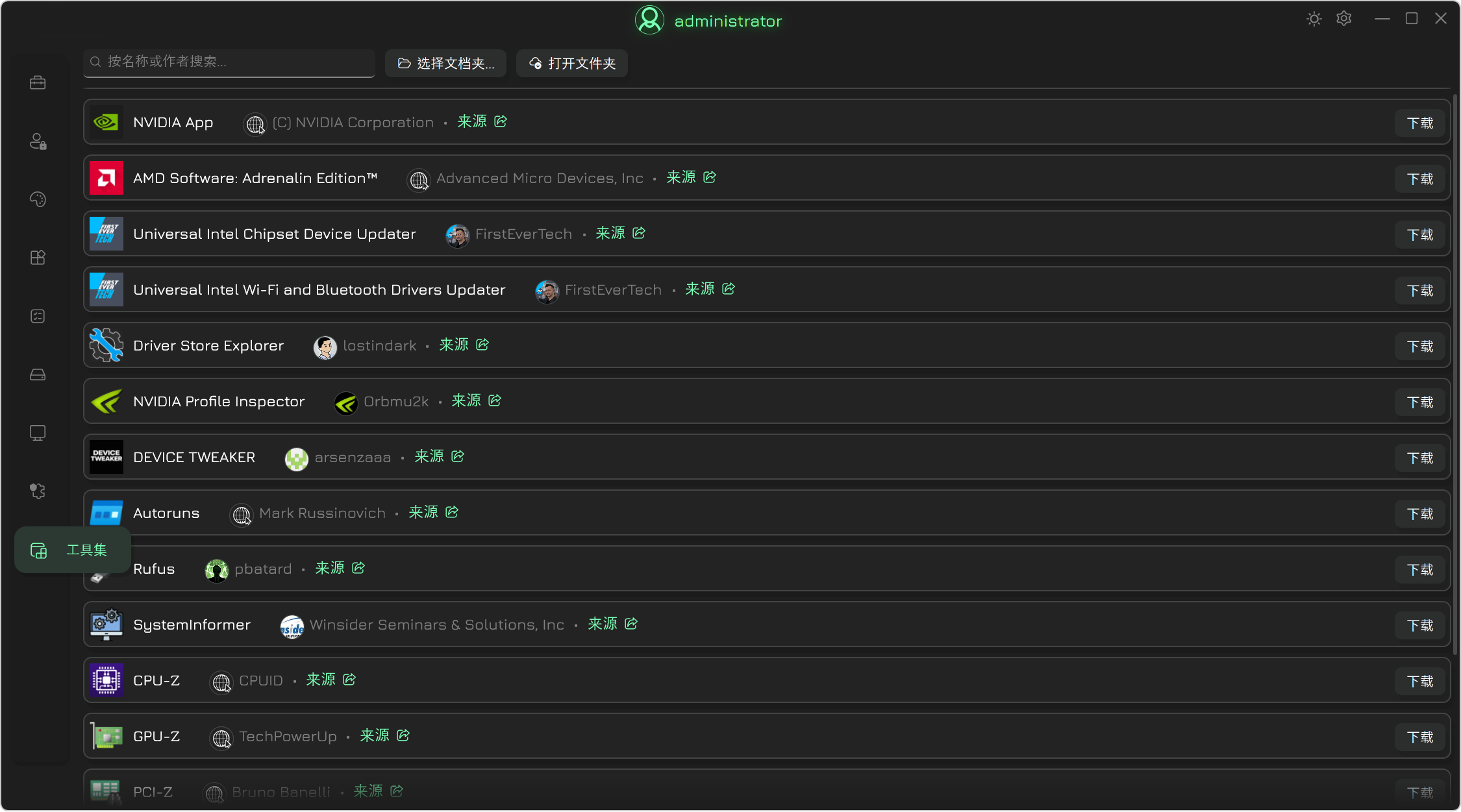
Task: Open the 来源 link for NVIDIA App
Action: (482, 121)
